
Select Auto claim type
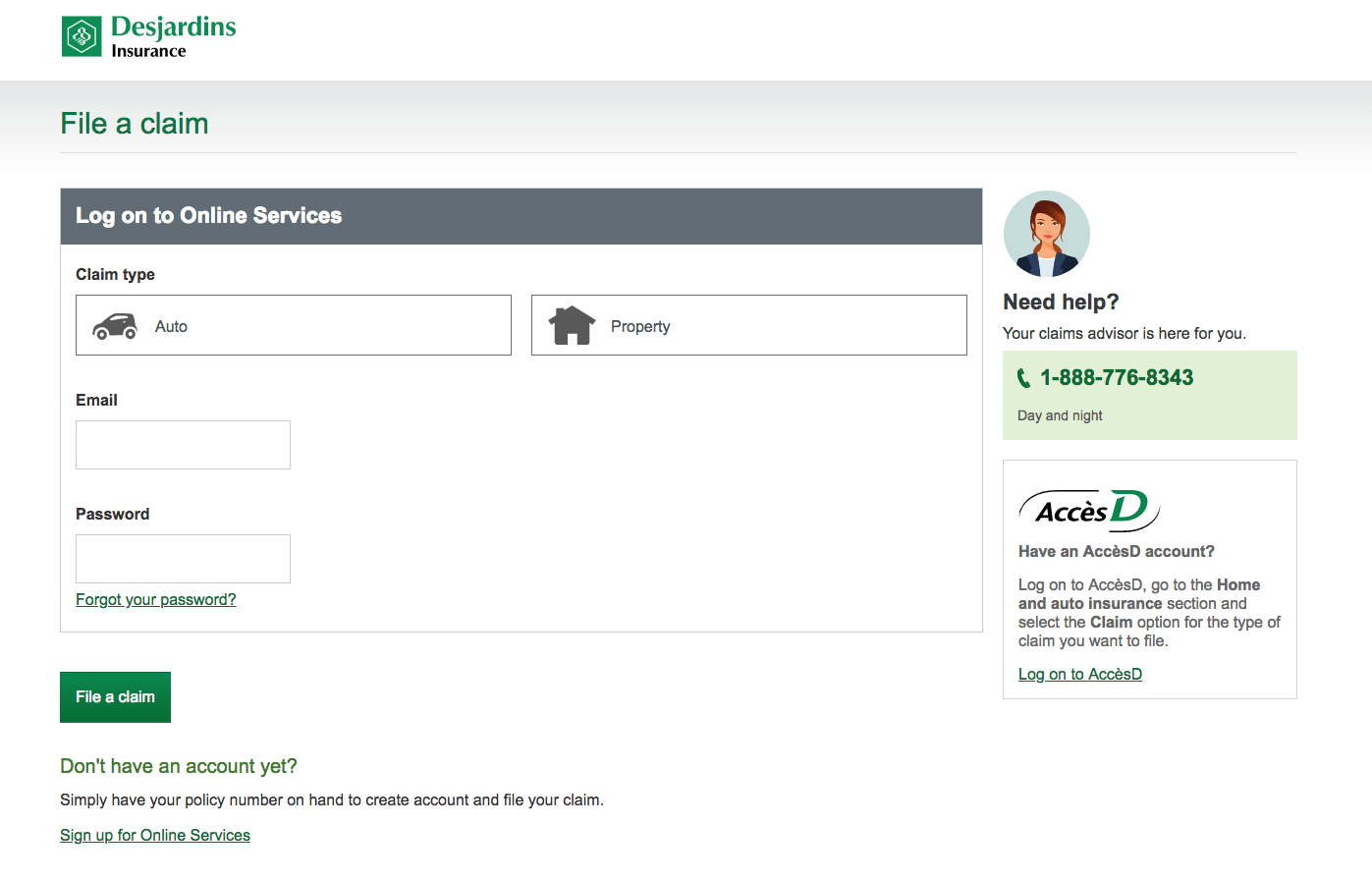(x=294, y=325)
